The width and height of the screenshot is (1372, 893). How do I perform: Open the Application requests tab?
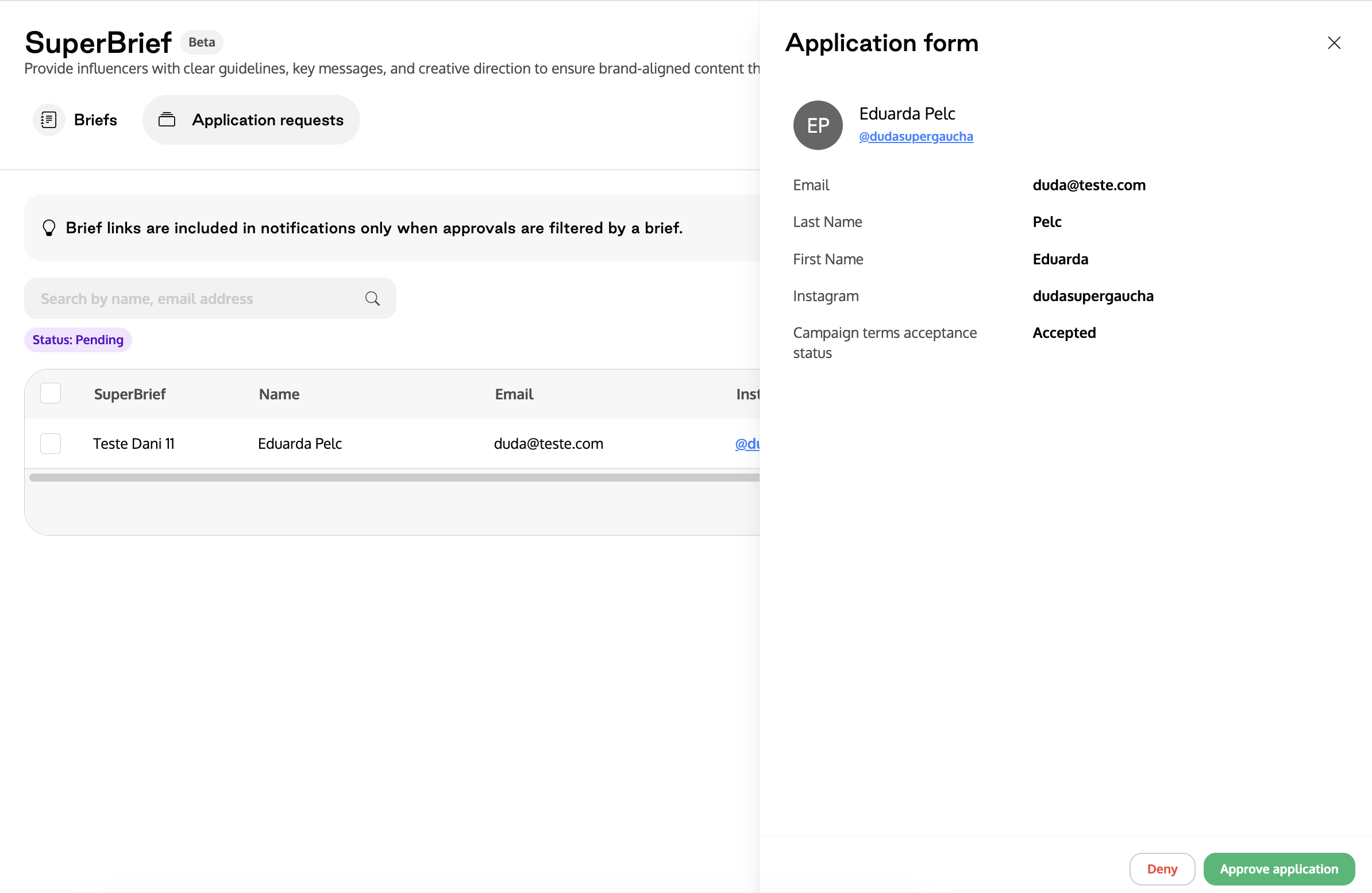tap(250, 120)
